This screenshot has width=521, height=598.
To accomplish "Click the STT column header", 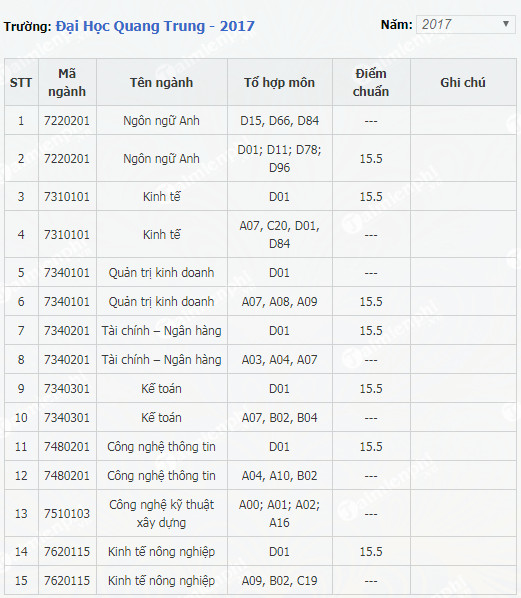I will [21, 82].
